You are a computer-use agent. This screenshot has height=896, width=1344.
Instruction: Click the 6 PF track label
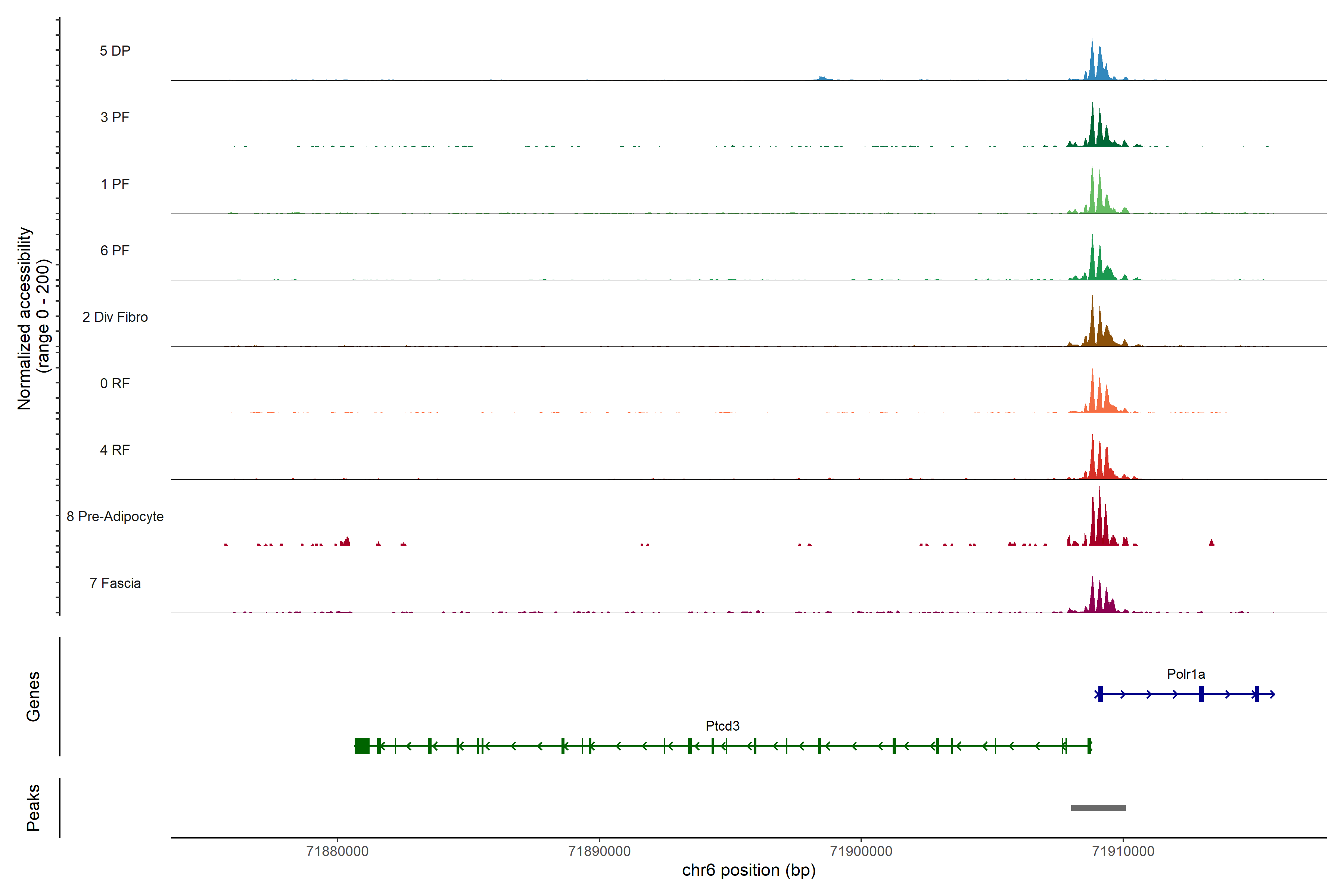(x=115, y=250)
